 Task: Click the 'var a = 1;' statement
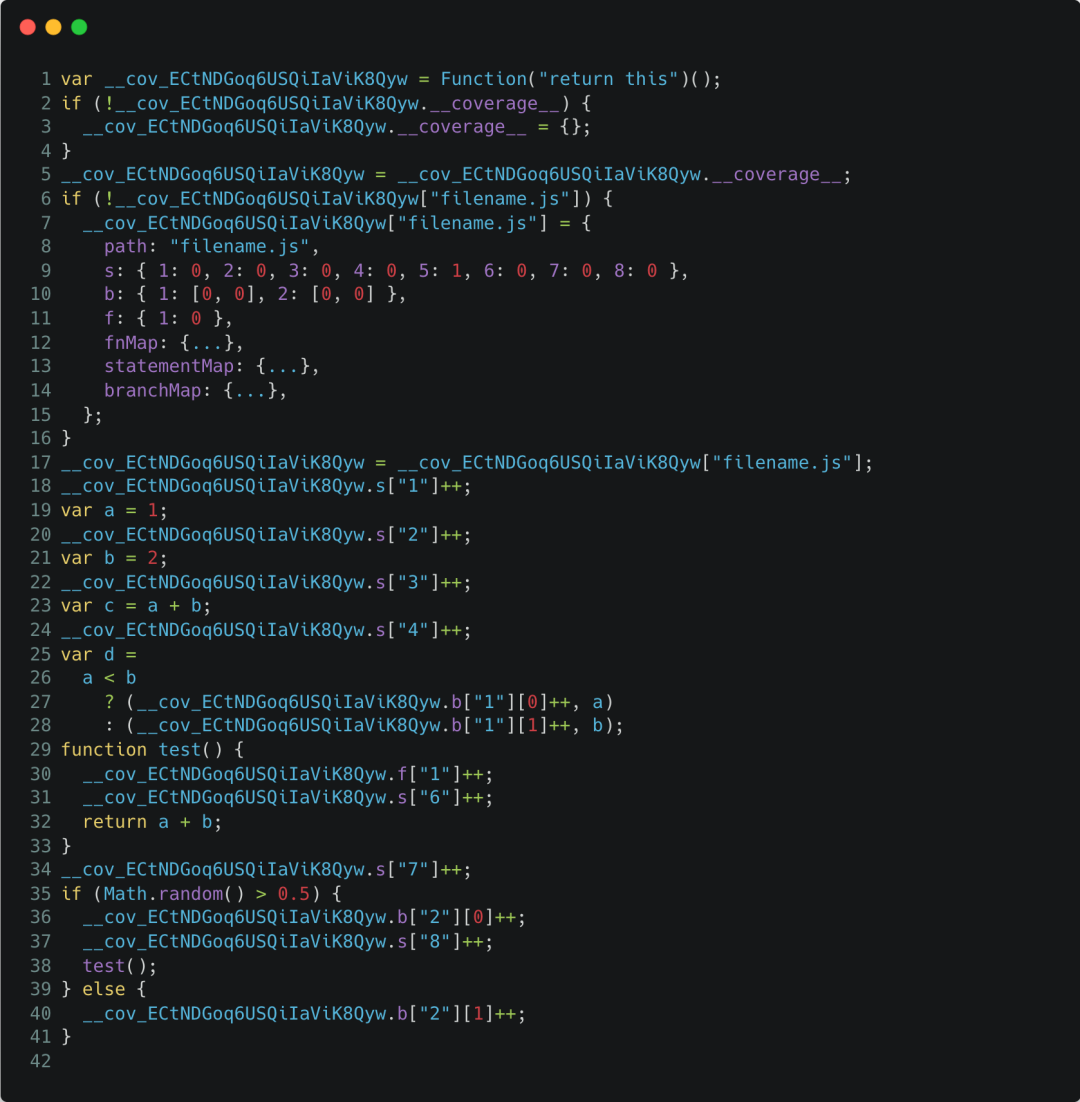click(x=115, y=510)
